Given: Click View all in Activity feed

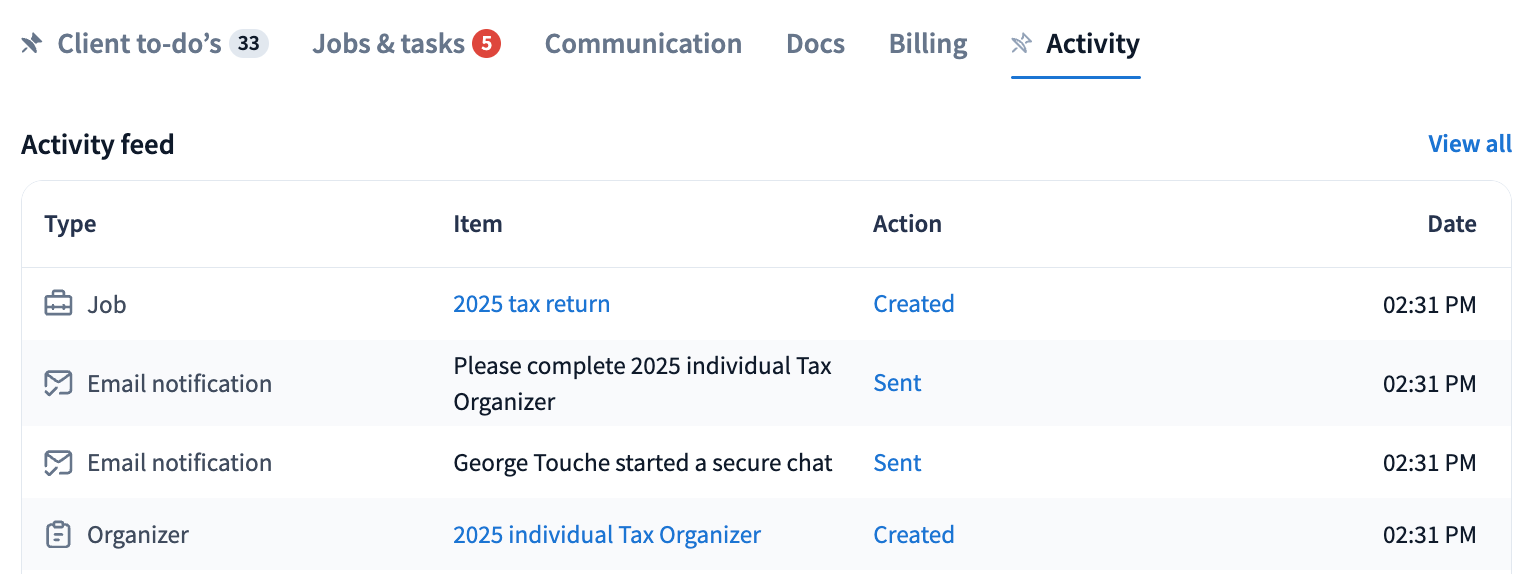Looking at the screenshot, I should click(1469, 144).
